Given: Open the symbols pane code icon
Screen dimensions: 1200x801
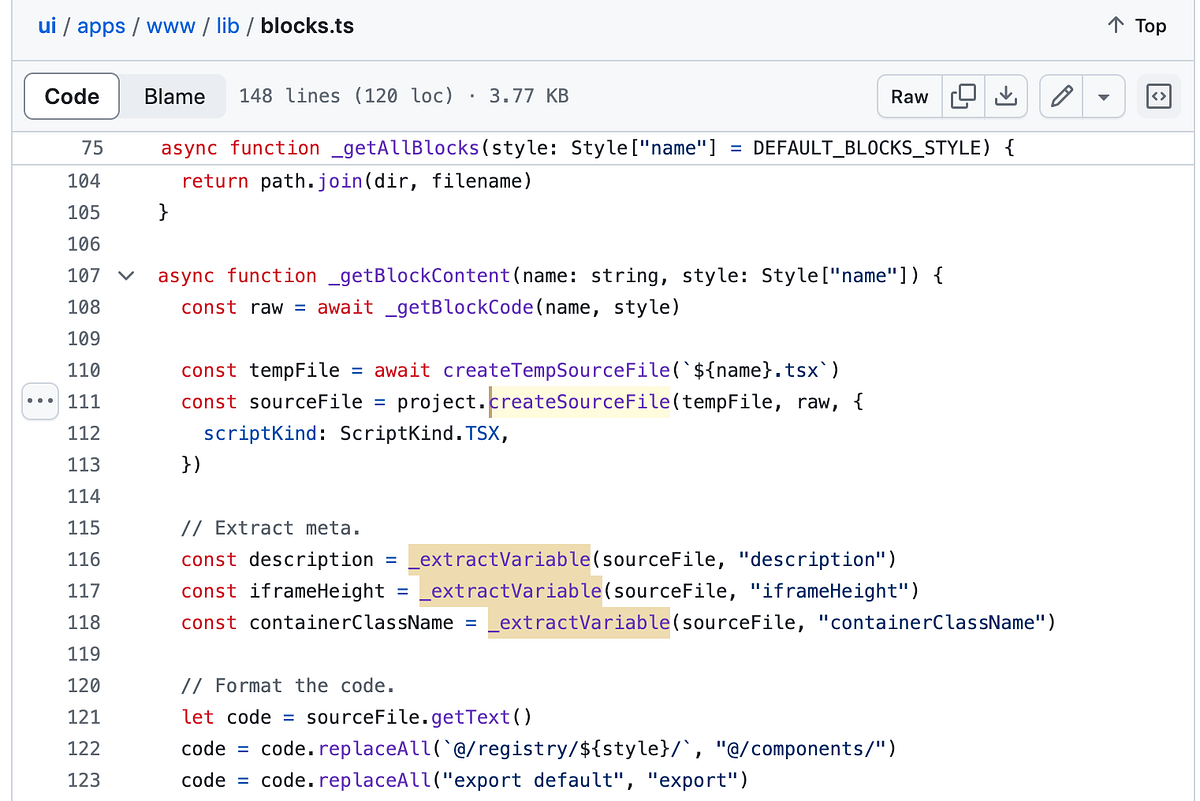Looking at the screenshot, I should 1158,96.
